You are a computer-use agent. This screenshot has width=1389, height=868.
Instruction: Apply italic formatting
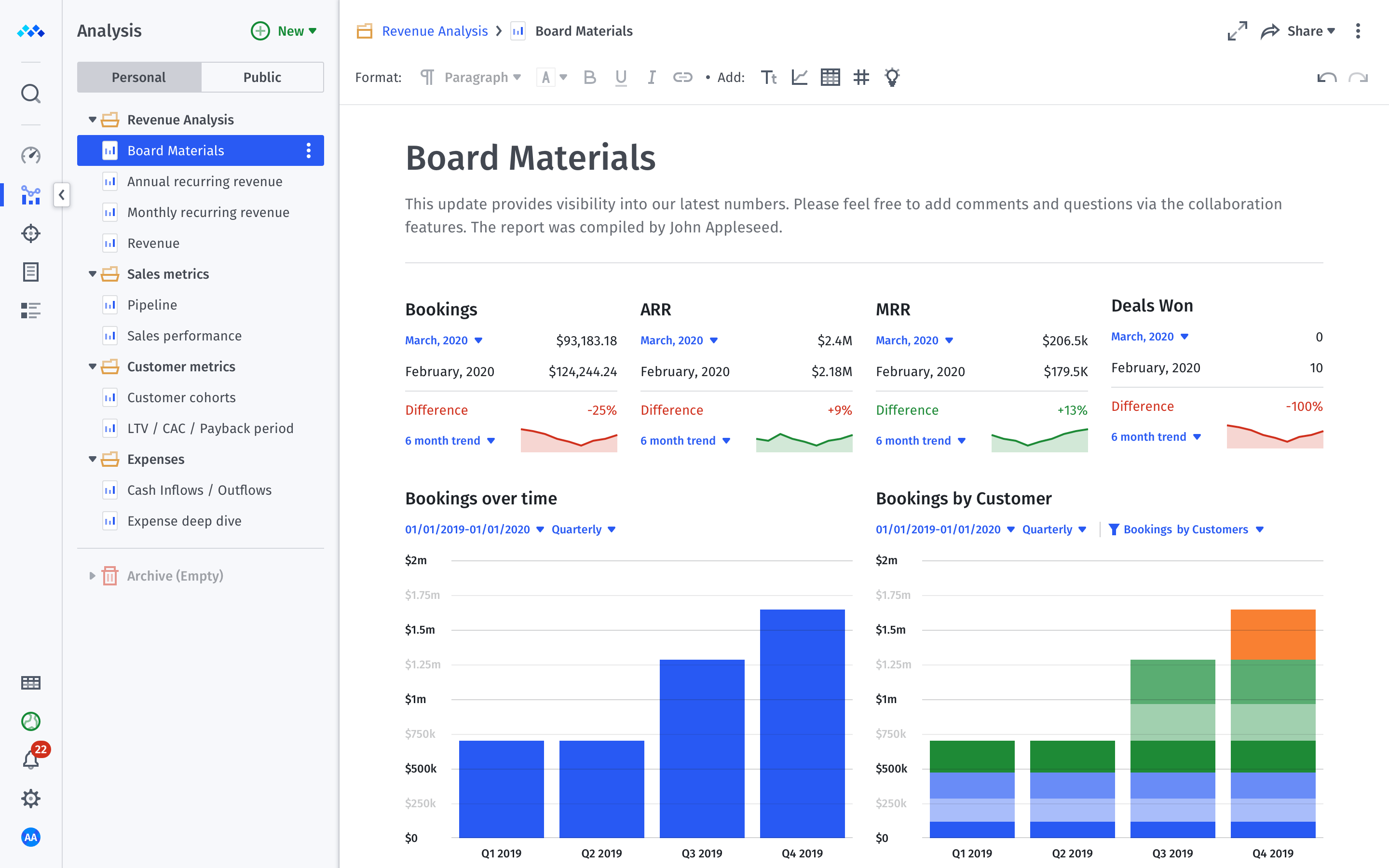[x=652, y=77]
